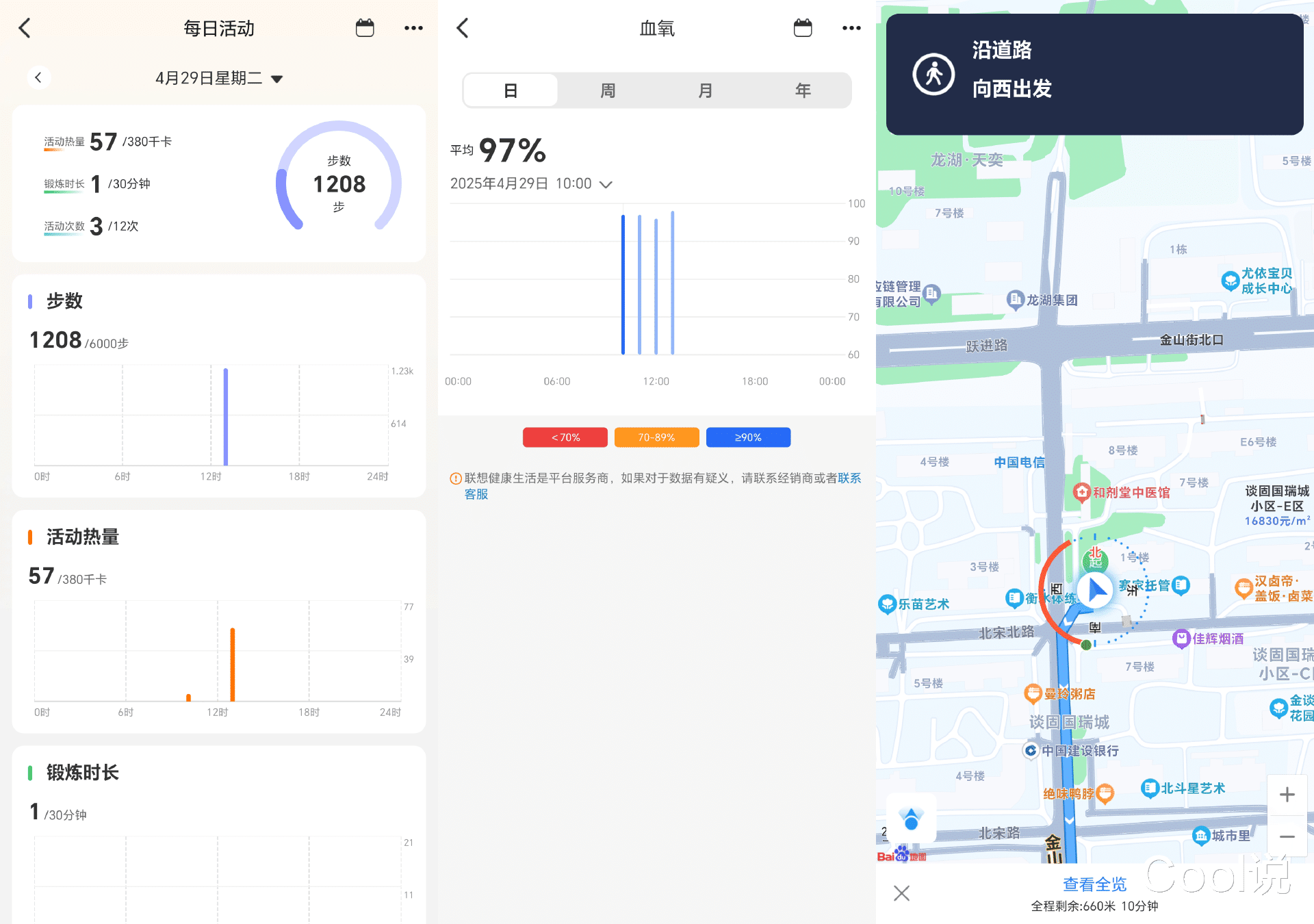
Task: Tap the 佳辉烟酒 shop marker
Action: coord(1181,639)
